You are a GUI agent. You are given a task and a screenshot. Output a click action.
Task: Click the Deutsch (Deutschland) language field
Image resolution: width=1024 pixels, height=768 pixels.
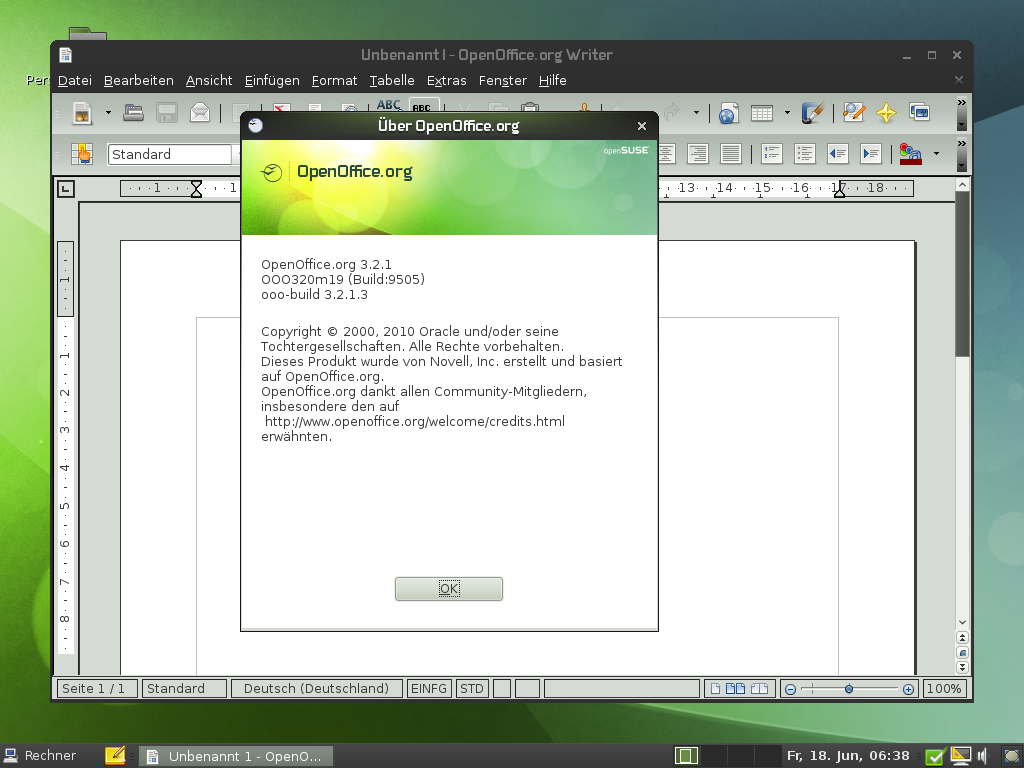pos(316,688)
